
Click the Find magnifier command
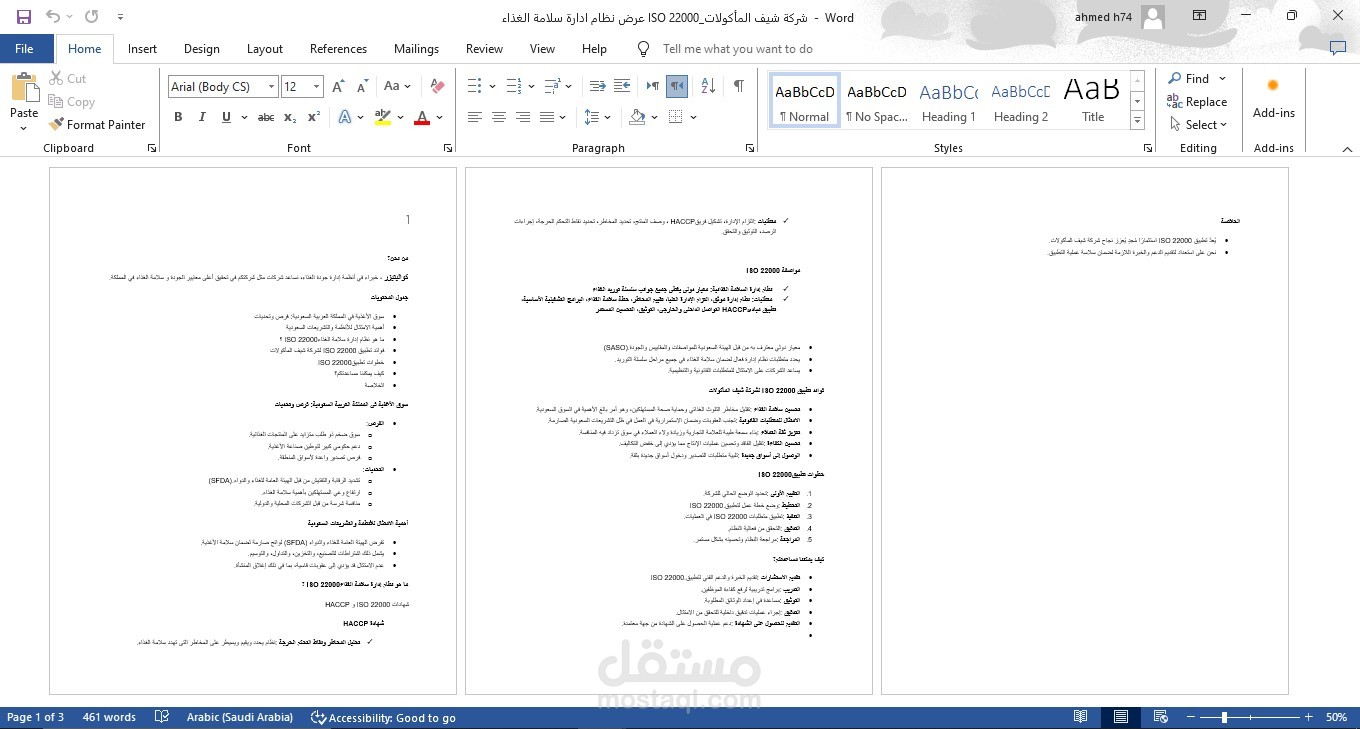pos(1189,78)
